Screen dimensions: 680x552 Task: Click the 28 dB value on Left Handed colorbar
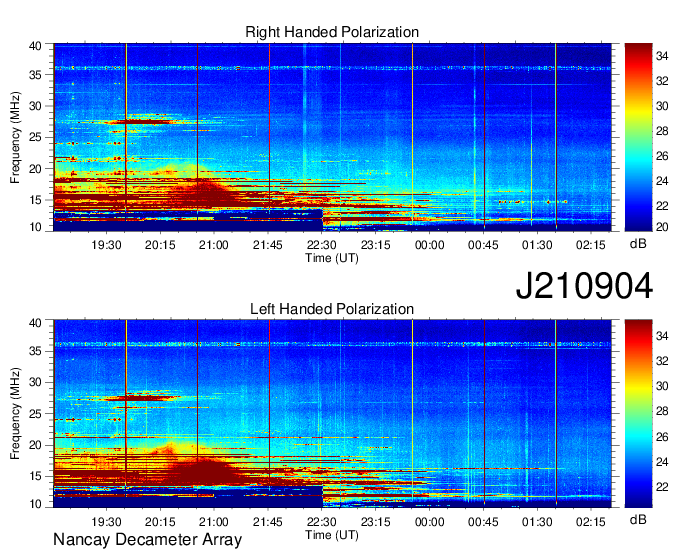pyautogui.click(x=662, y=411)
